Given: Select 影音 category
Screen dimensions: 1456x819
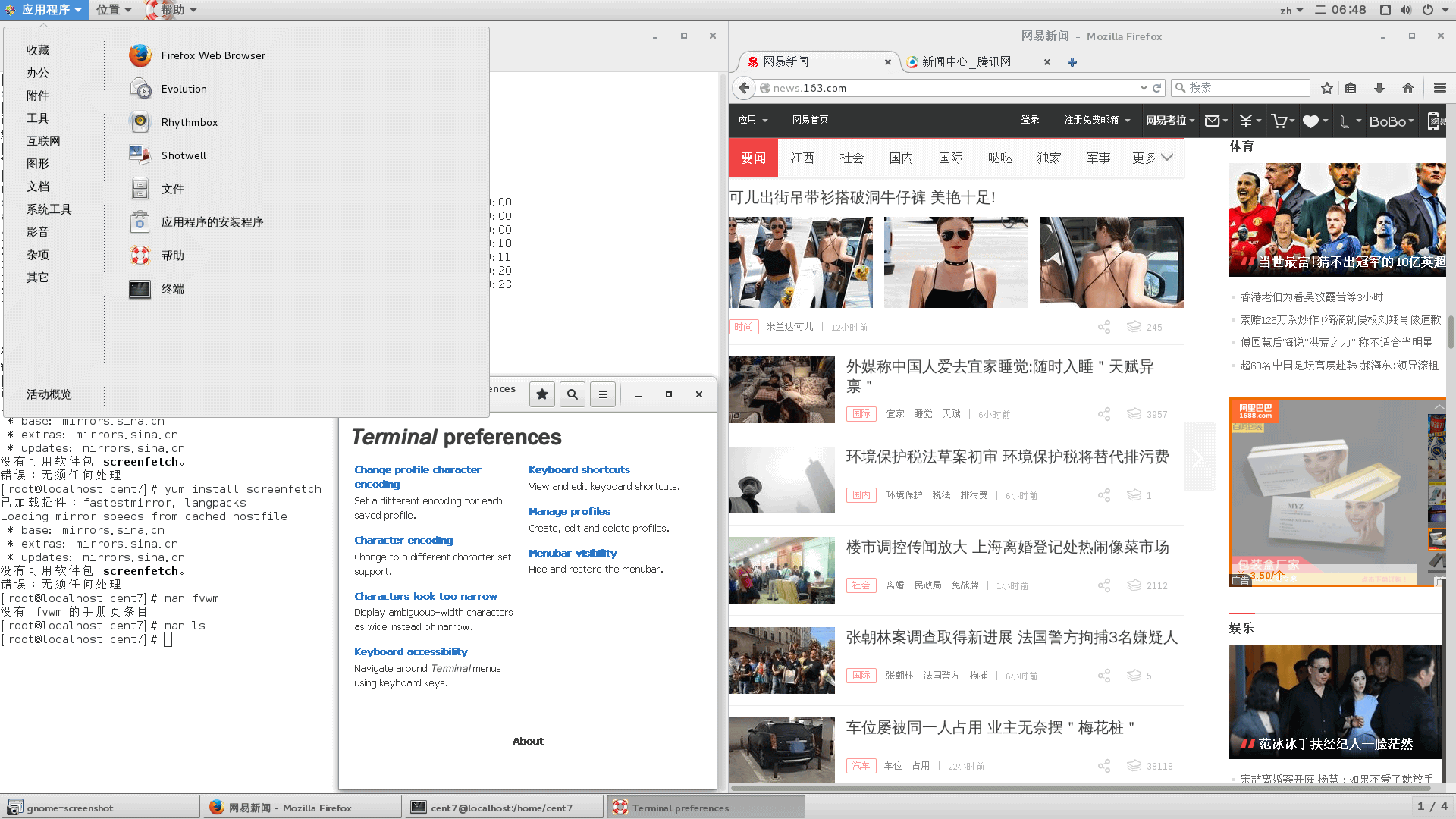Looking at the screenshot, I should tap(38, 232).
